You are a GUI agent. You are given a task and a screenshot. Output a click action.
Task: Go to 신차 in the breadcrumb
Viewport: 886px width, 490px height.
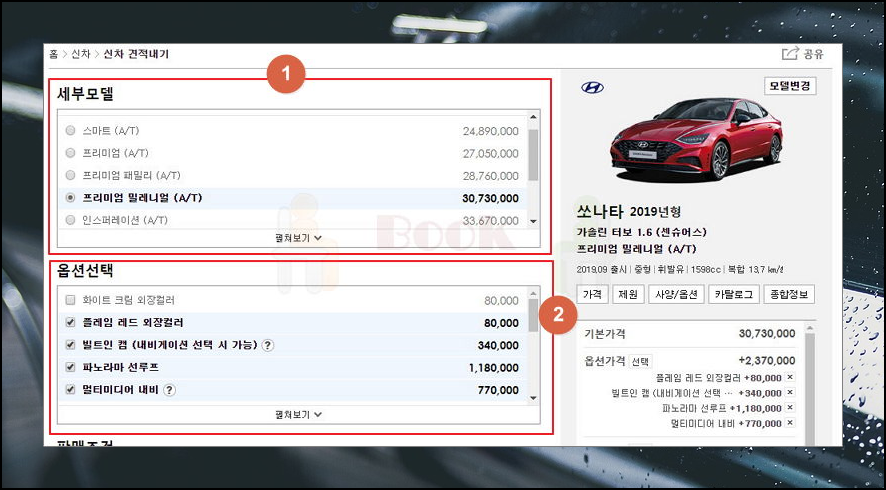pos(80,54)
